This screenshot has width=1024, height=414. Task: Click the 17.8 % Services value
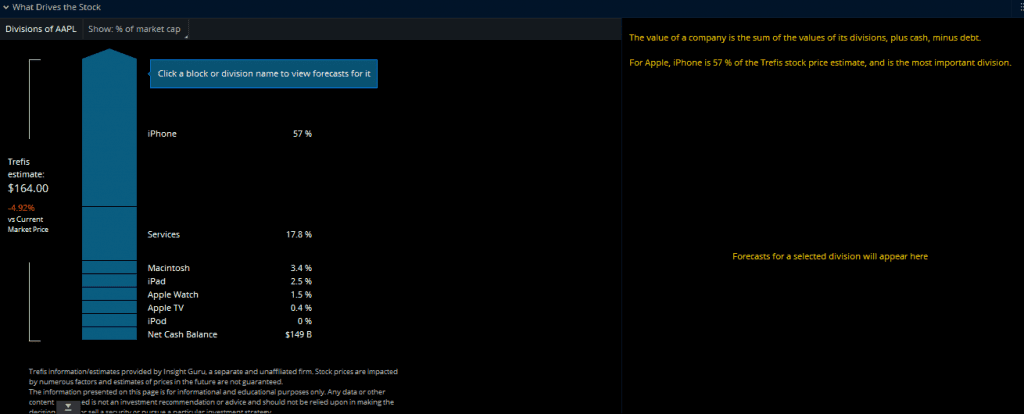[298, 234]
